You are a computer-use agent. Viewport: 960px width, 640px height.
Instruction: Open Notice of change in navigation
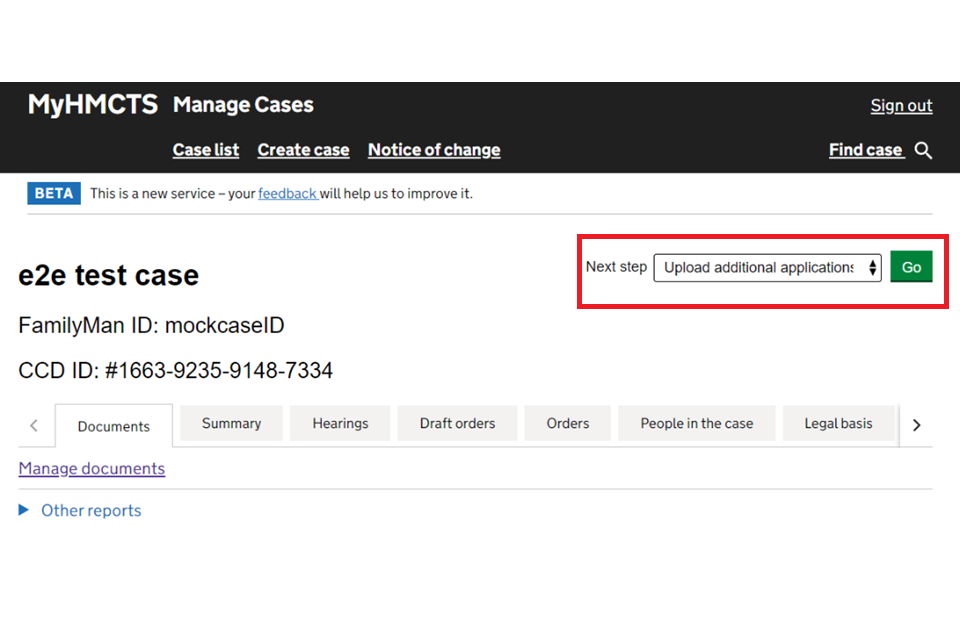click(434, 150)
